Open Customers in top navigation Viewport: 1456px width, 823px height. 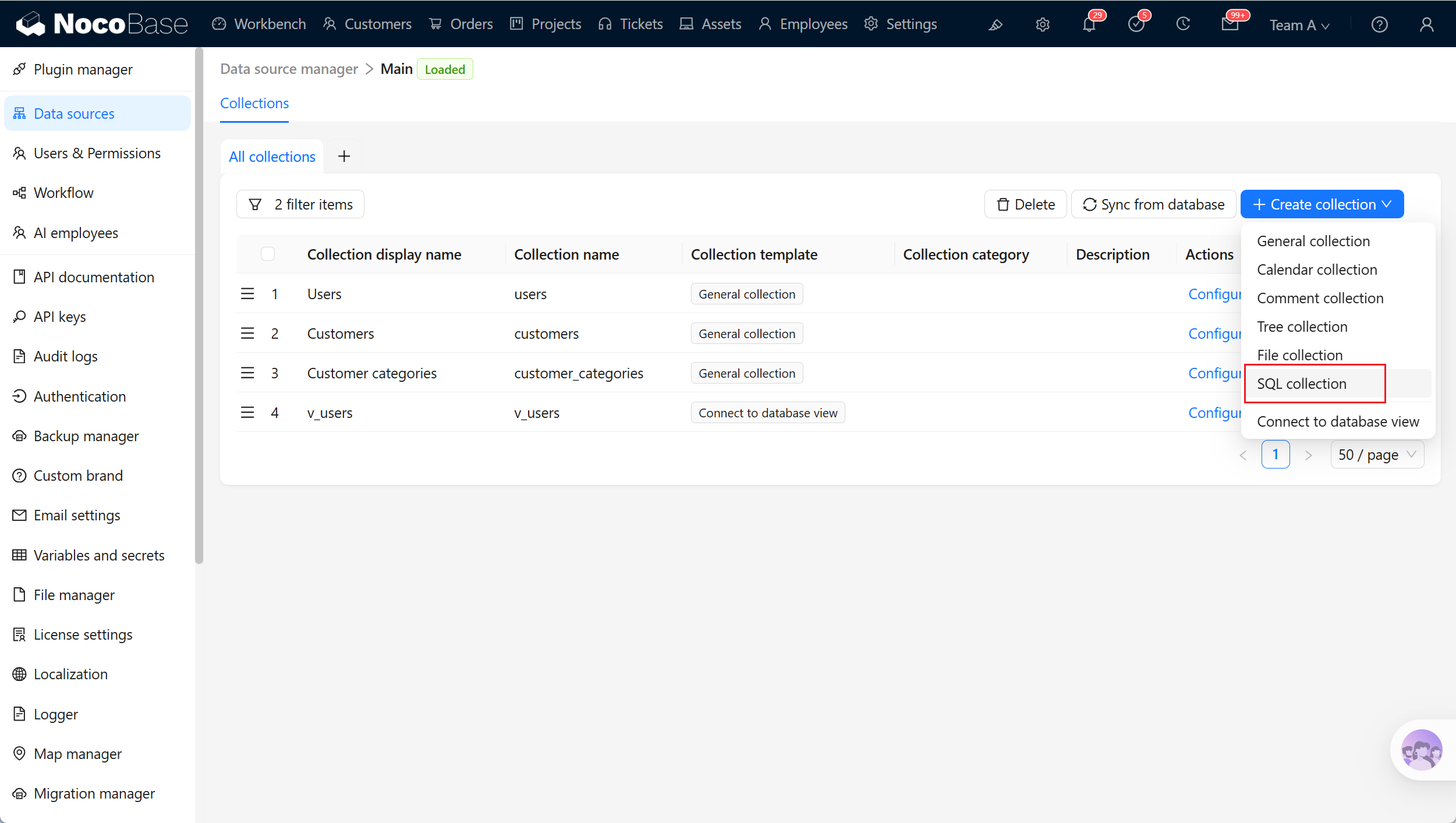(x=367, y=24)
